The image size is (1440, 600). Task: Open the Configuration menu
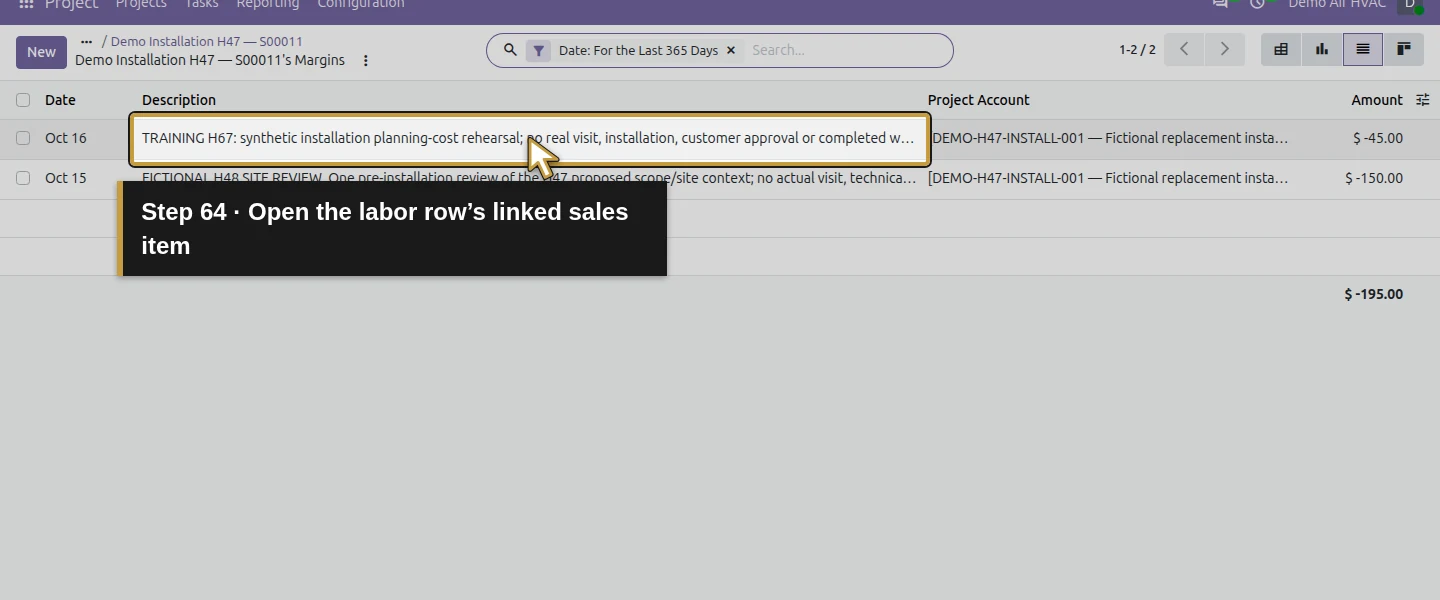tap(361, 4)
